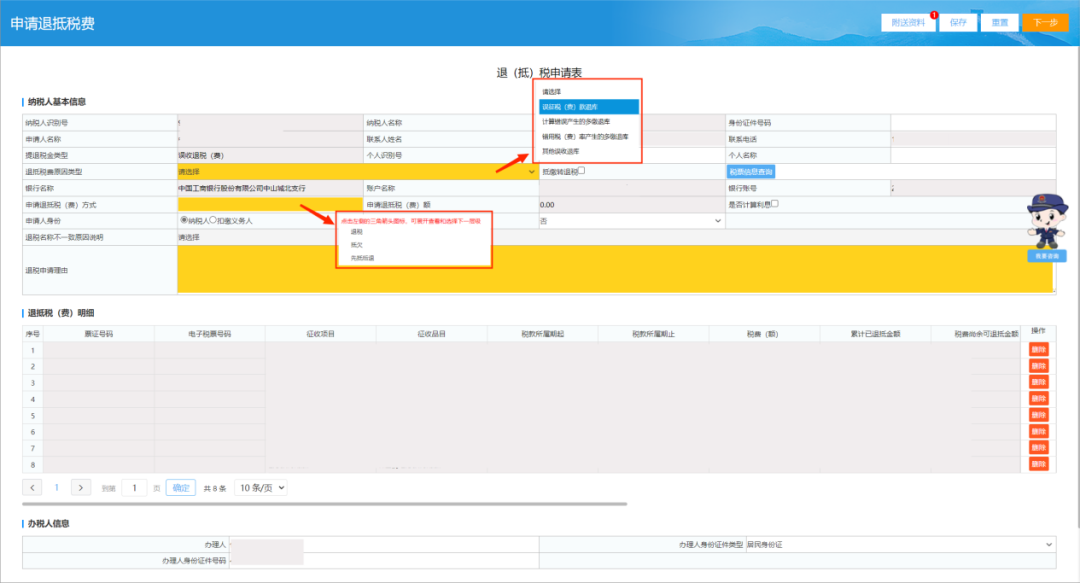Image resolution: width=1080 pixels, height=583 pixels.
Task: Delete row 8 in the refund details table
Action: (x=1039, y=464)
